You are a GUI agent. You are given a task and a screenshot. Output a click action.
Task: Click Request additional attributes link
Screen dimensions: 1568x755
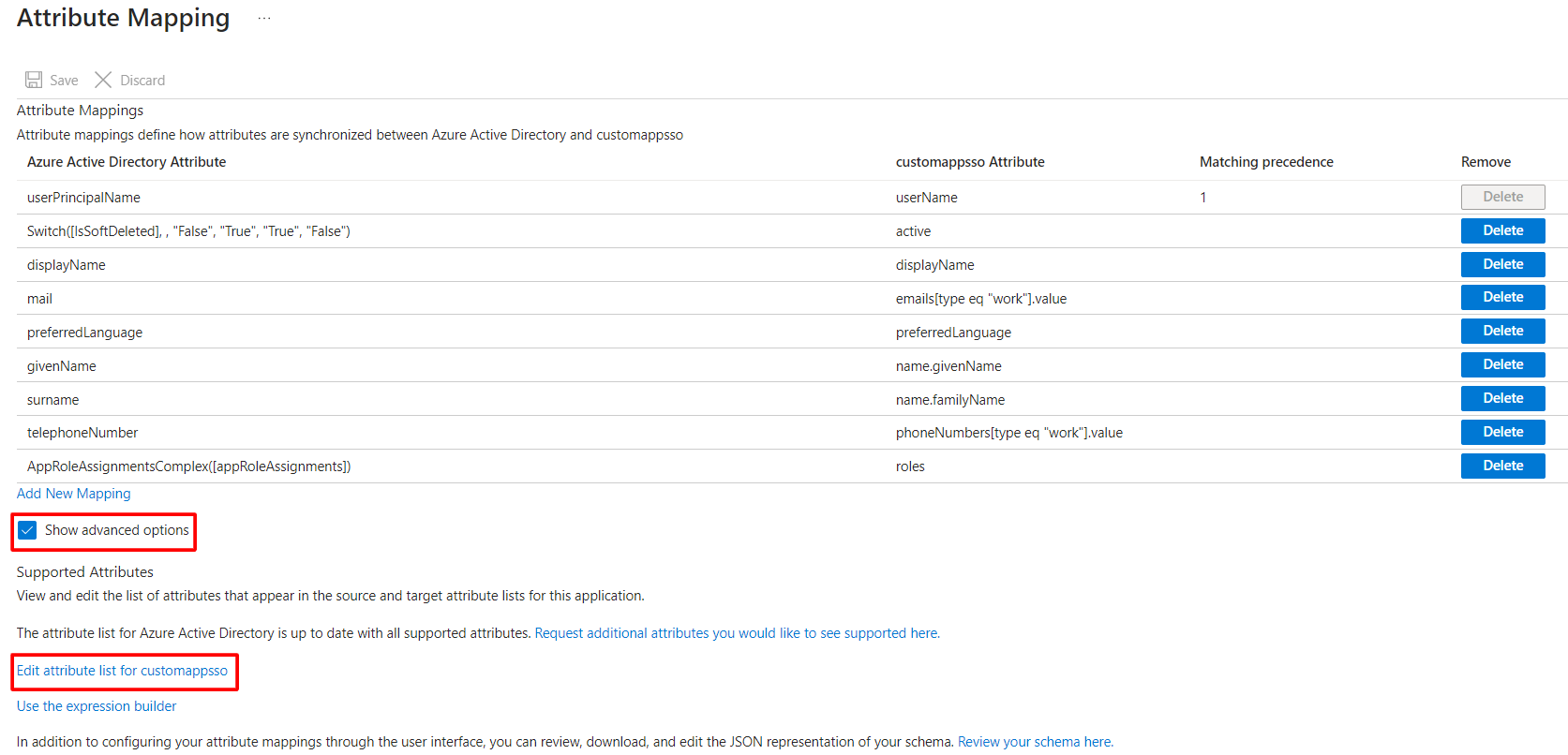point(737,633)
